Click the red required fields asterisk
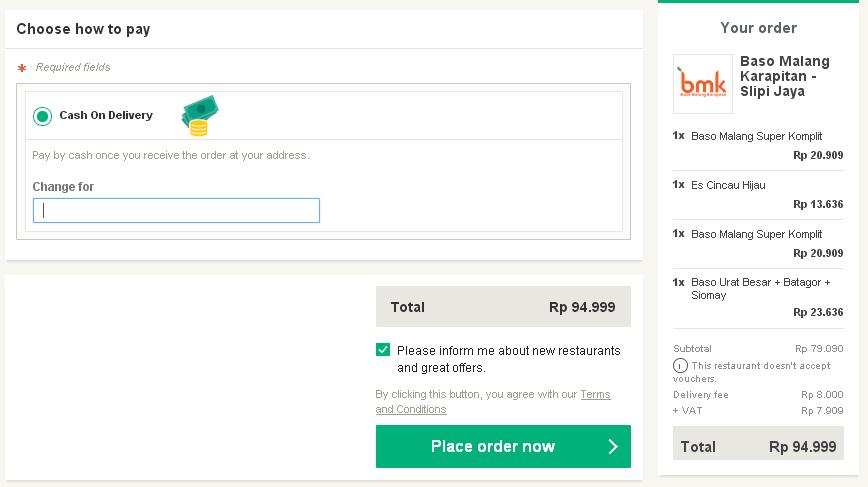Image resolution: width=868 pixels, height=487 pixels. 21,68
